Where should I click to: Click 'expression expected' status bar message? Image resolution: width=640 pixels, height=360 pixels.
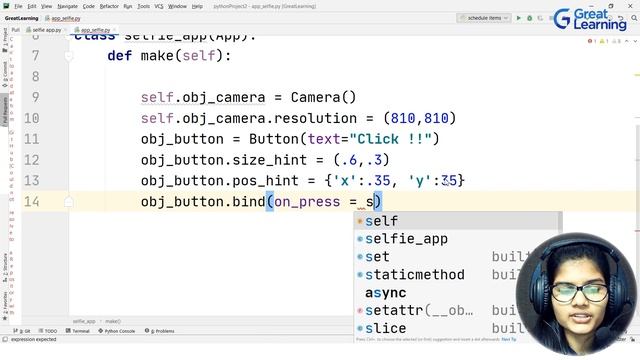pos(33,340)
